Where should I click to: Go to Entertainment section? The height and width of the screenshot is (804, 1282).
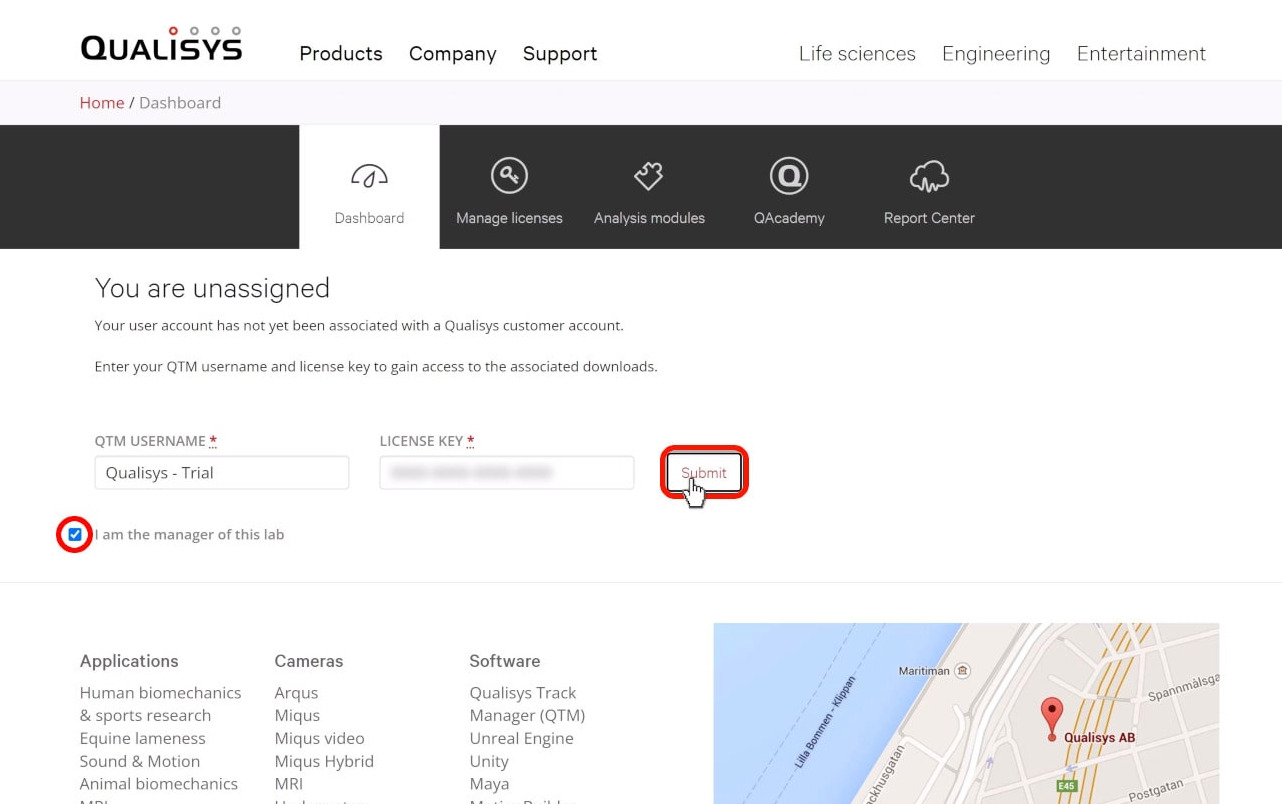[1141, 54]
